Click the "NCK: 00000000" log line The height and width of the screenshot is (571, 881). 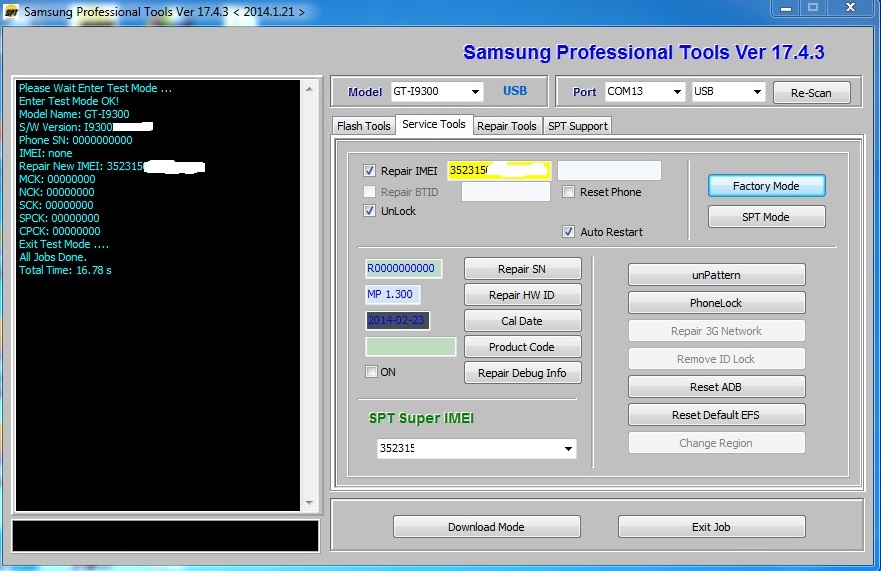click(x=56, y=192)
